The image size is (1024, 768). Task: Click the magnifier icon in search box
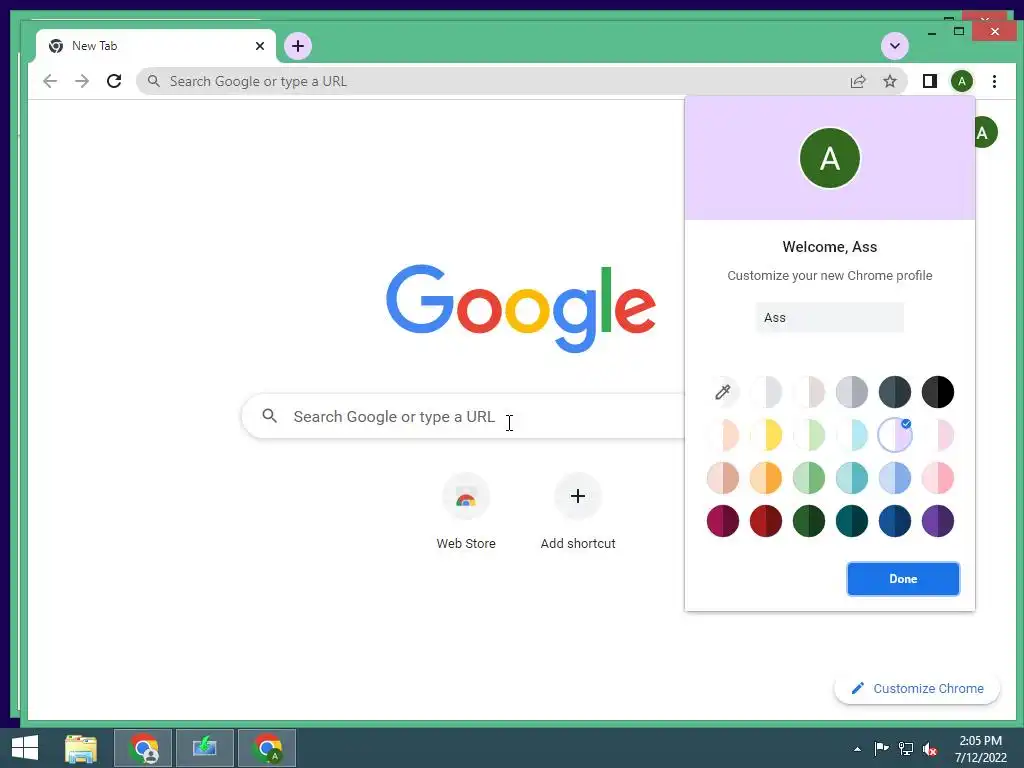click(269, 415)
